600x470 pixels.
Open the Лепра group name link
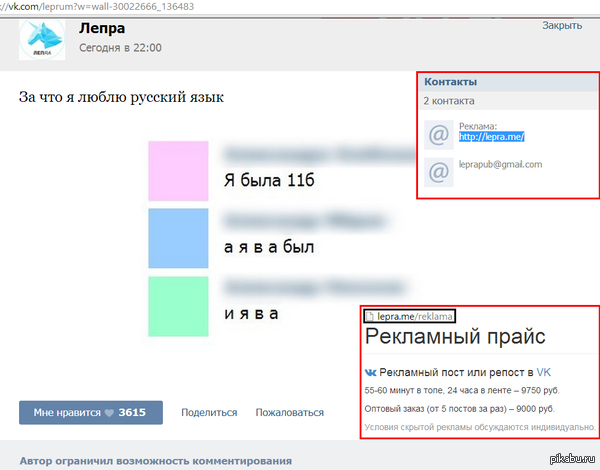pos(96,28)
